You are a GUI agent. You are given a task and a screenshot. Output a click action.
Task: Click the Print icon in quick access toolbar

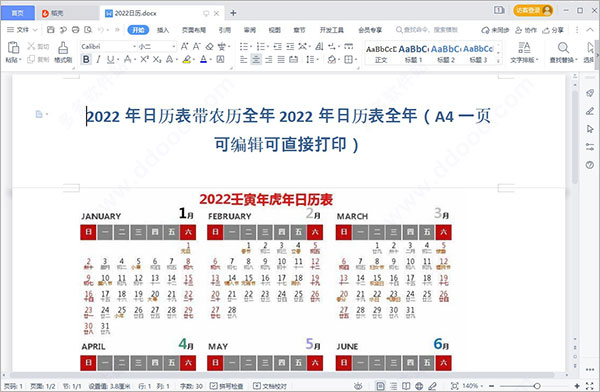pyautogui.click(x=76, y=29)
